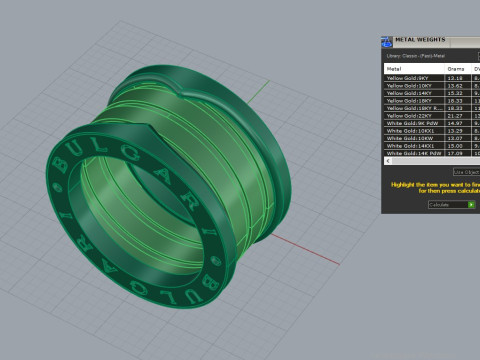Image resolution: width=480 pixels, height=360 pixels.
Task: Select the White Gold:9K PdW row
Action: pos(432,123)
